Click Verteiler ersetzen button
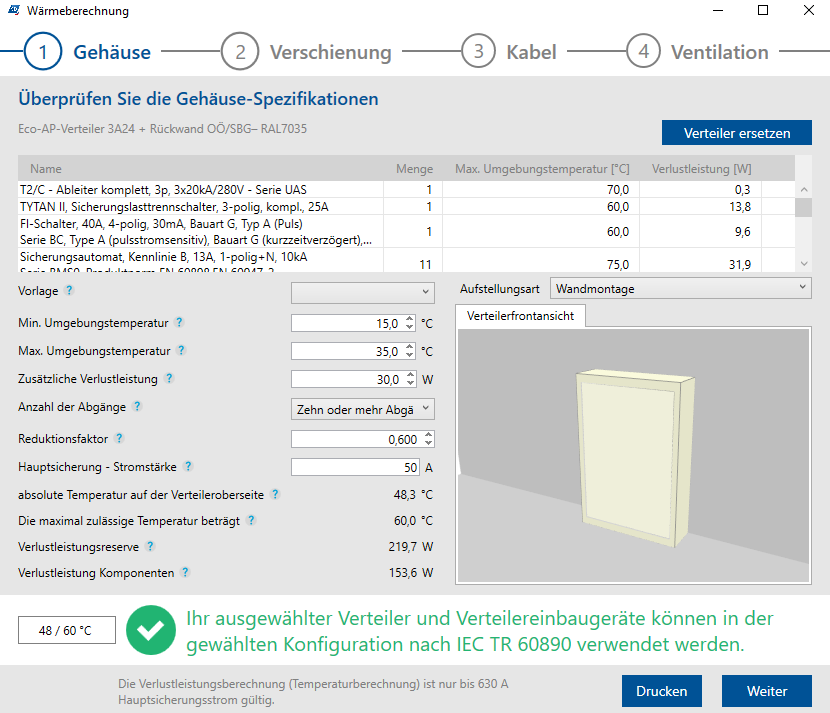Viewport: 830px width, 713px height. (736, 132)
